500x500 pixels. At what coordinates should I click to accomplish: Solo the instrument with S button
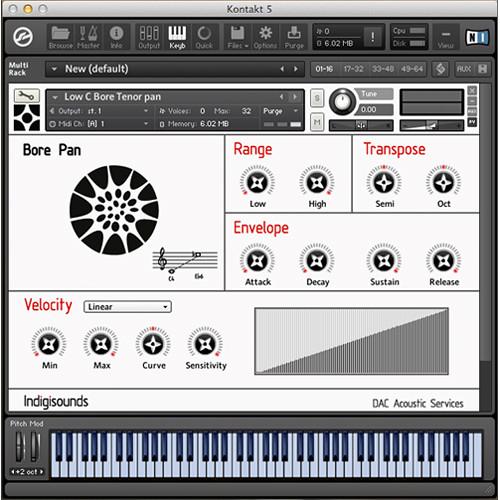(x=317, y=98)
